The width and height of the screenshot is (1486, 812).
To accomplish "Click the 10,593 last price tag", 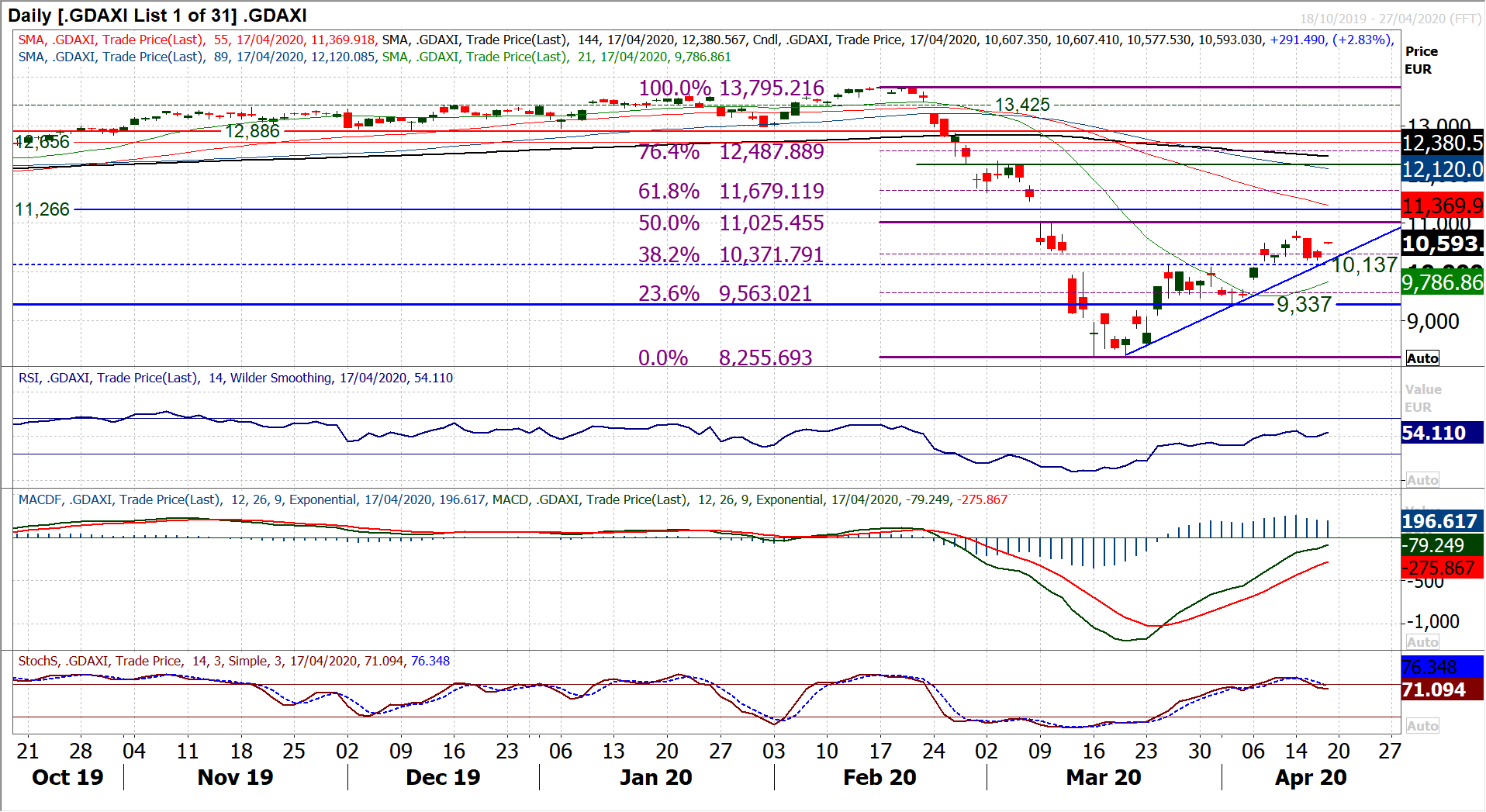I will click(1443, 244).
